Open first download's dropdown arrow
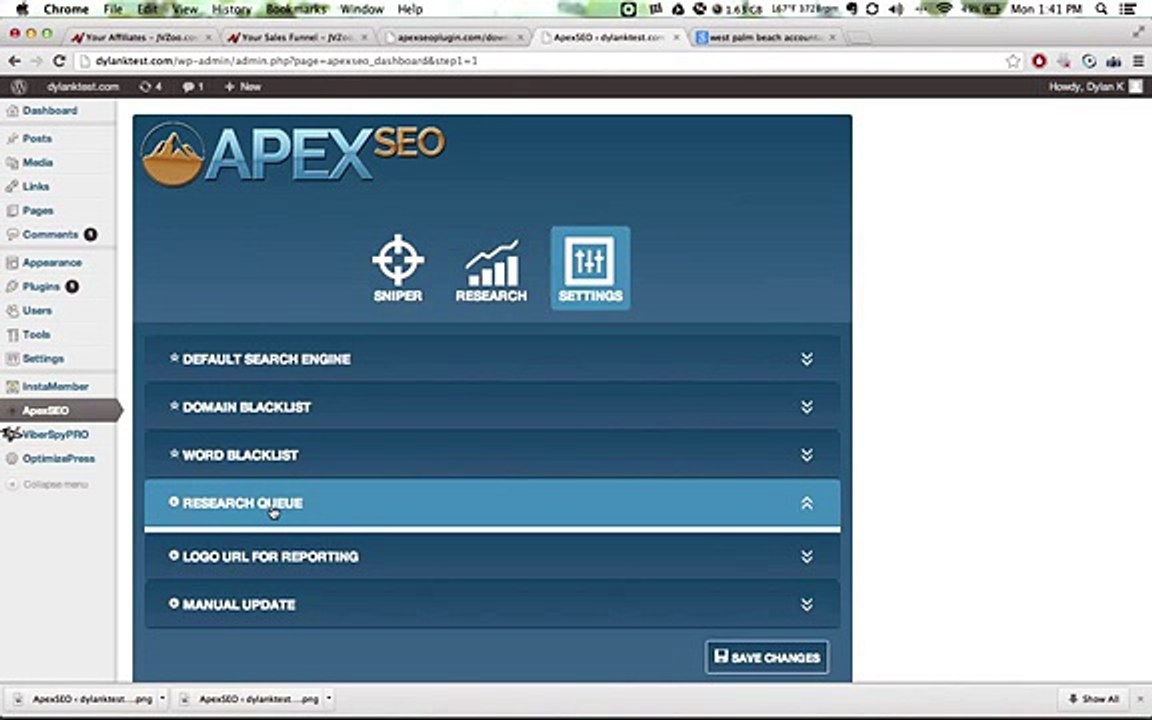 click(x=162, y=699)
